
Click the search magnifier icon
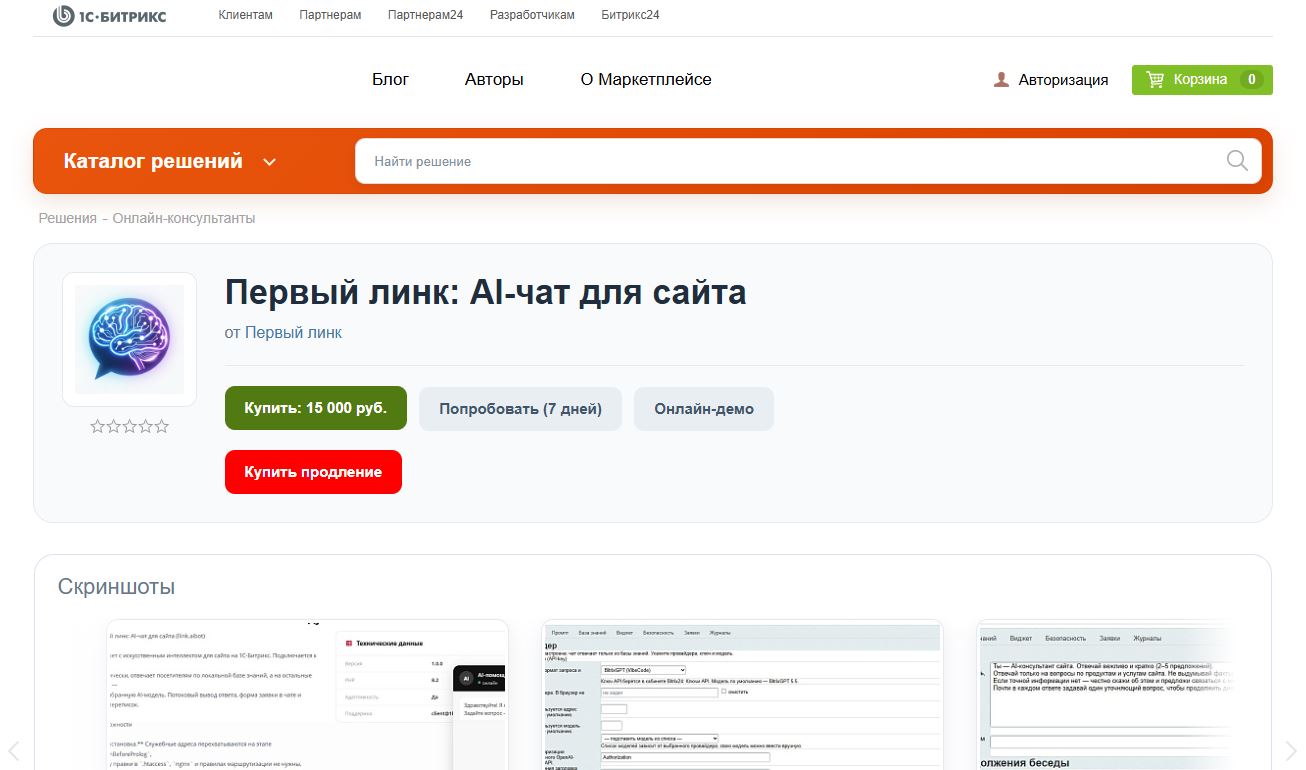1237,161
